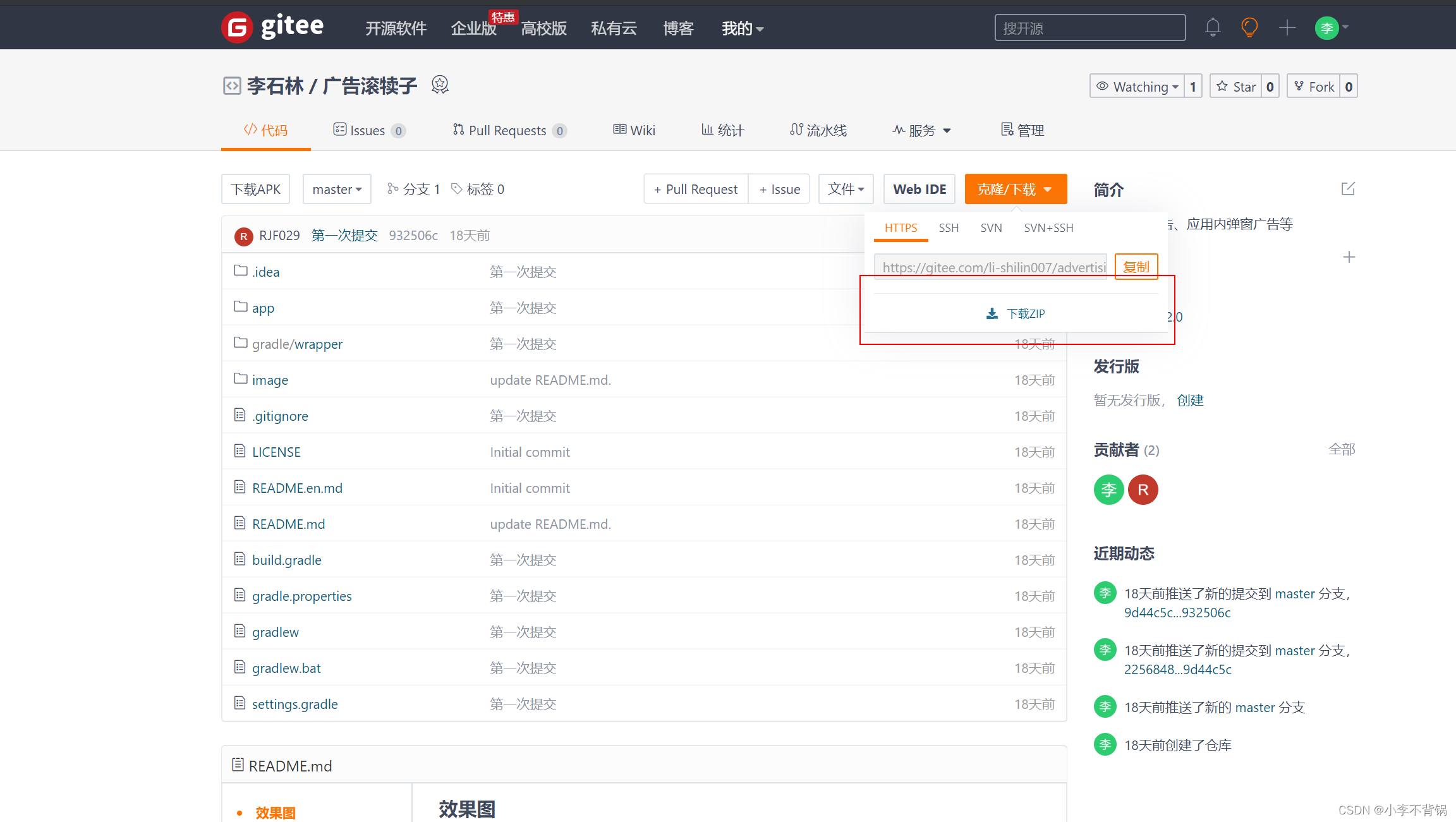Select the SVN+SSH clone tab

(1048, 228)
